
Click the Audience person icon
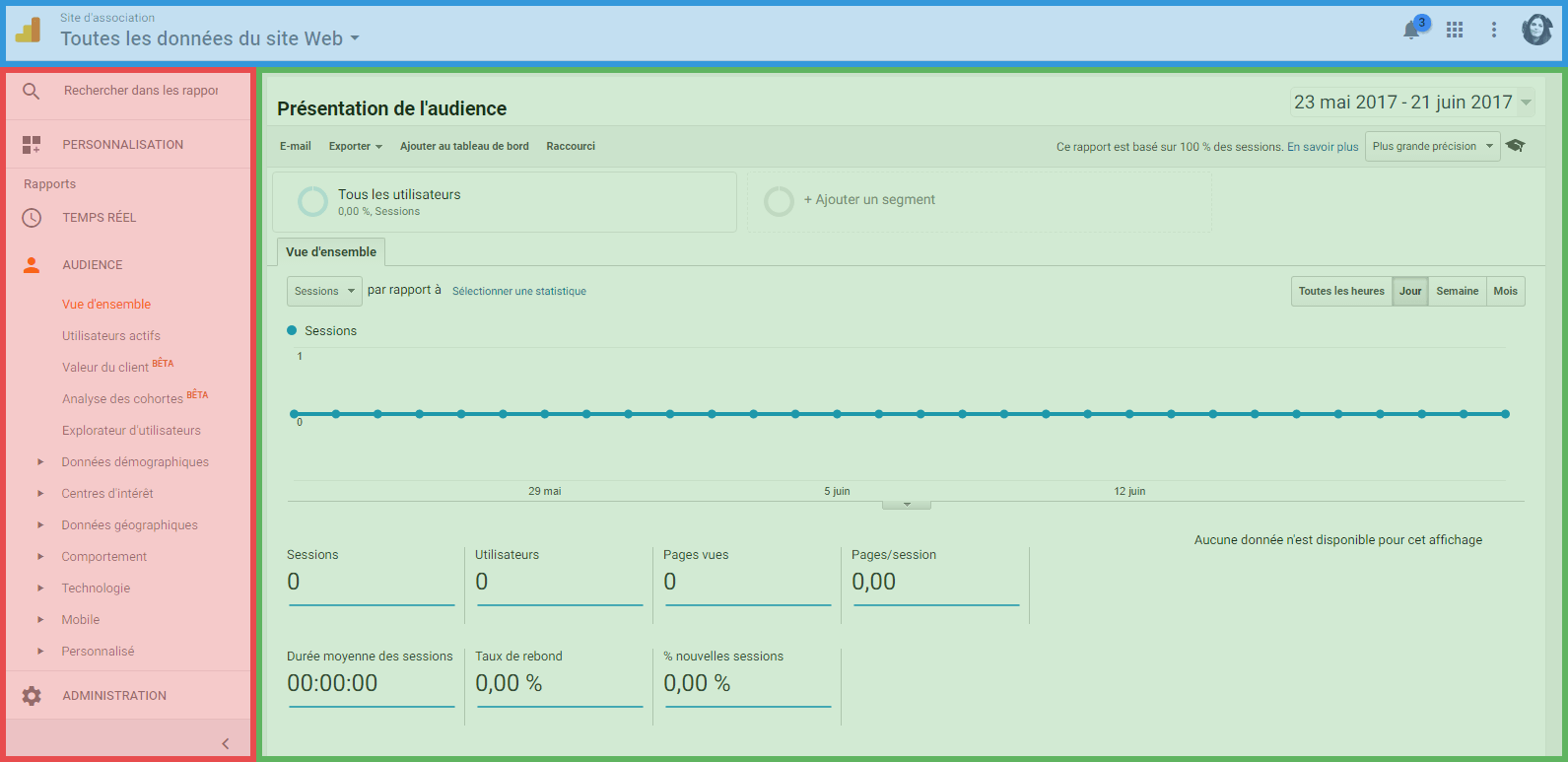pyautogui.click(x=32, y=265)
